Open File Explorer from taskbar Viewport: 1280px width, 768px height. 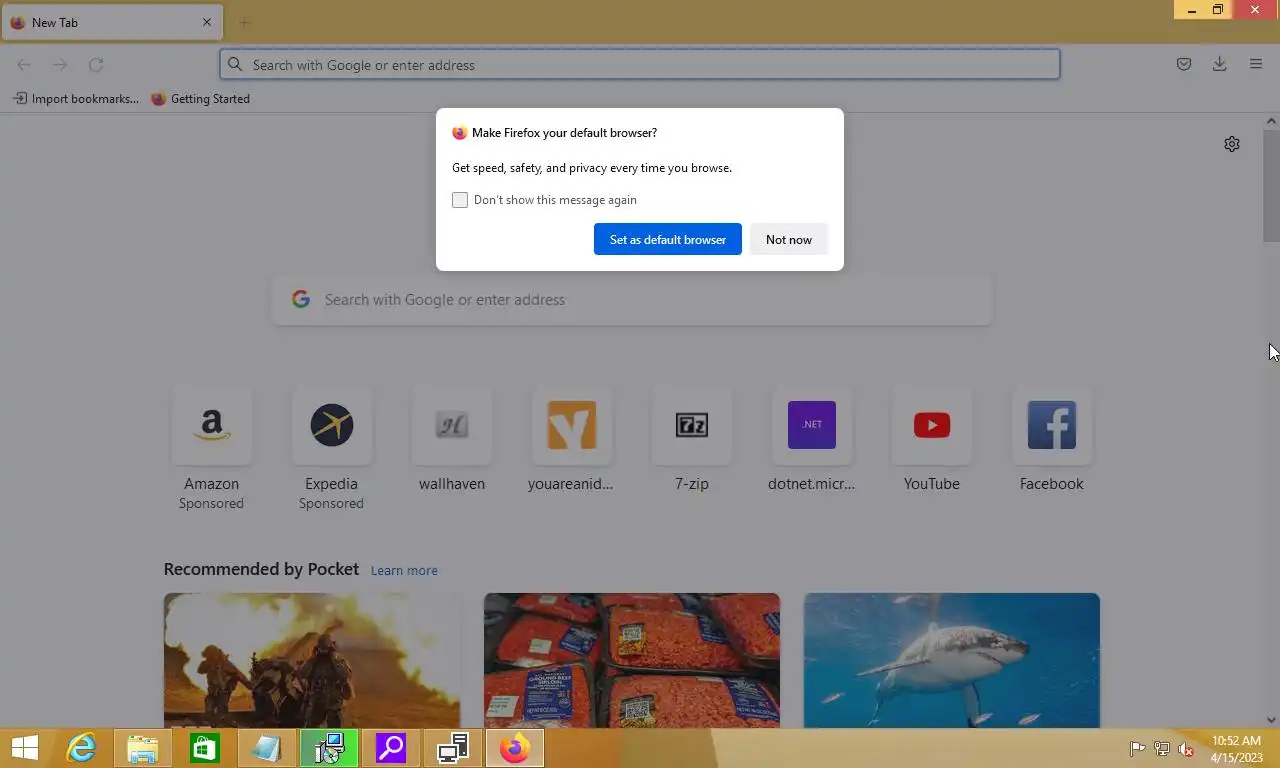[143, 748]
